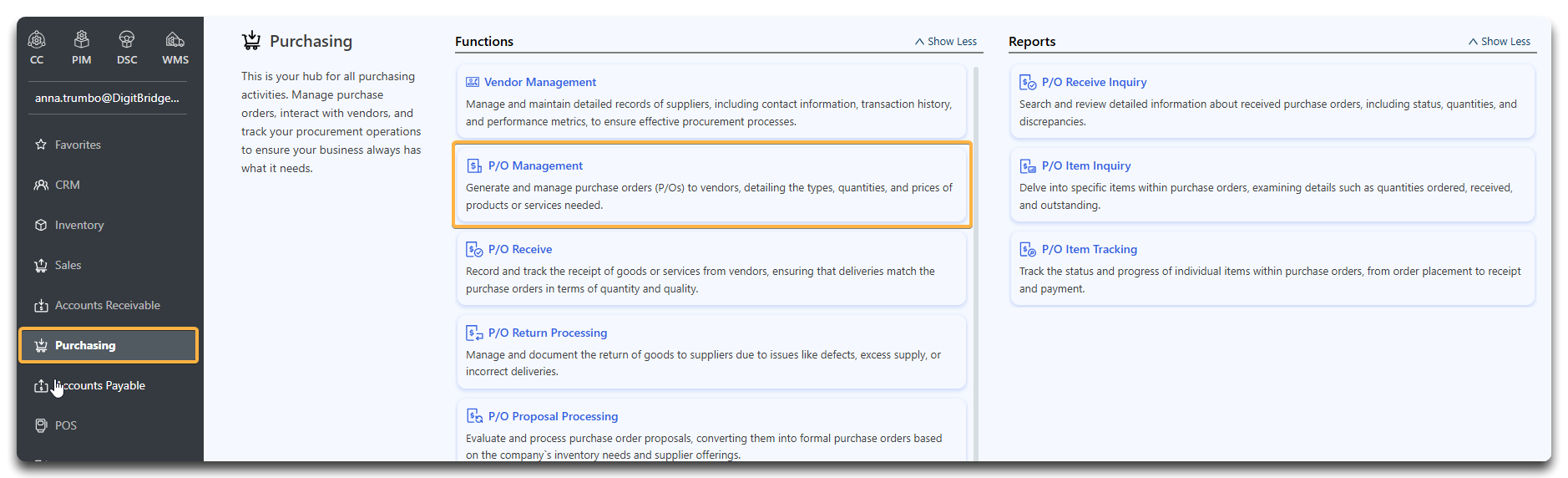The height and width of the screenshot is (478, 1568).
Task: Click the Functions section heading
Action: 484,41
